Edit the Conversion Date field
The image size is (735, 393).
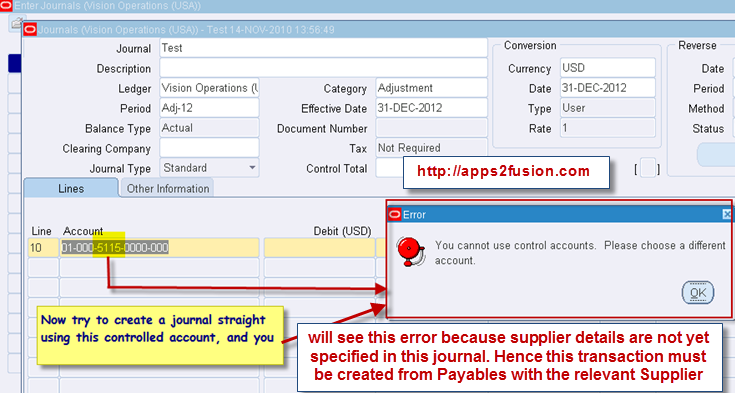click(608, 88)
